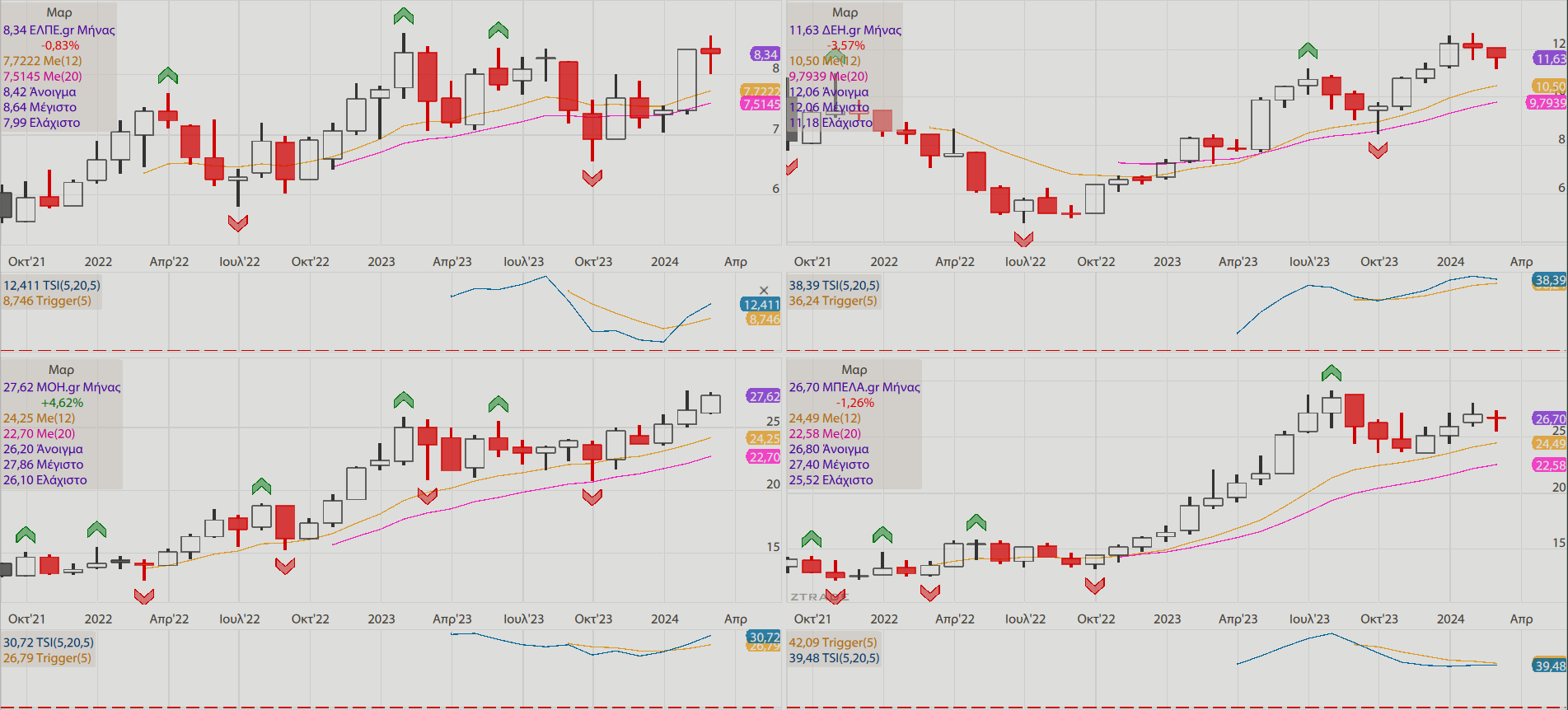Click the 24,25 Me(12) legend in ΜΟΗ chart
The width and height of the screenshot is (1568, 710).
[39, 418]
